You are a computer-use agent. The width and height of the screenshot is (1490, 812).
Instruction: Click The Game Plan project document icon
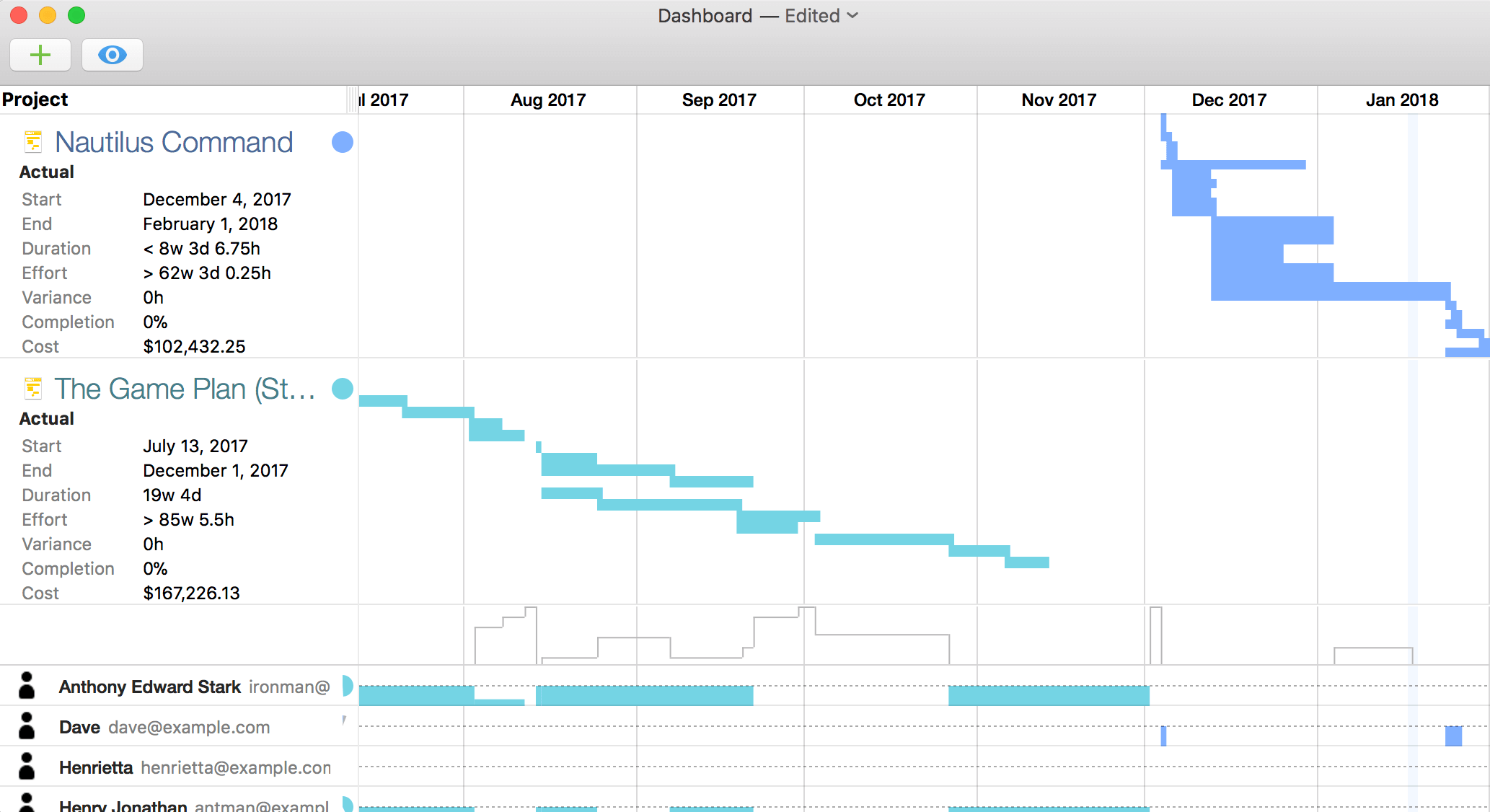pyautogui.click(x=32, y=388)
